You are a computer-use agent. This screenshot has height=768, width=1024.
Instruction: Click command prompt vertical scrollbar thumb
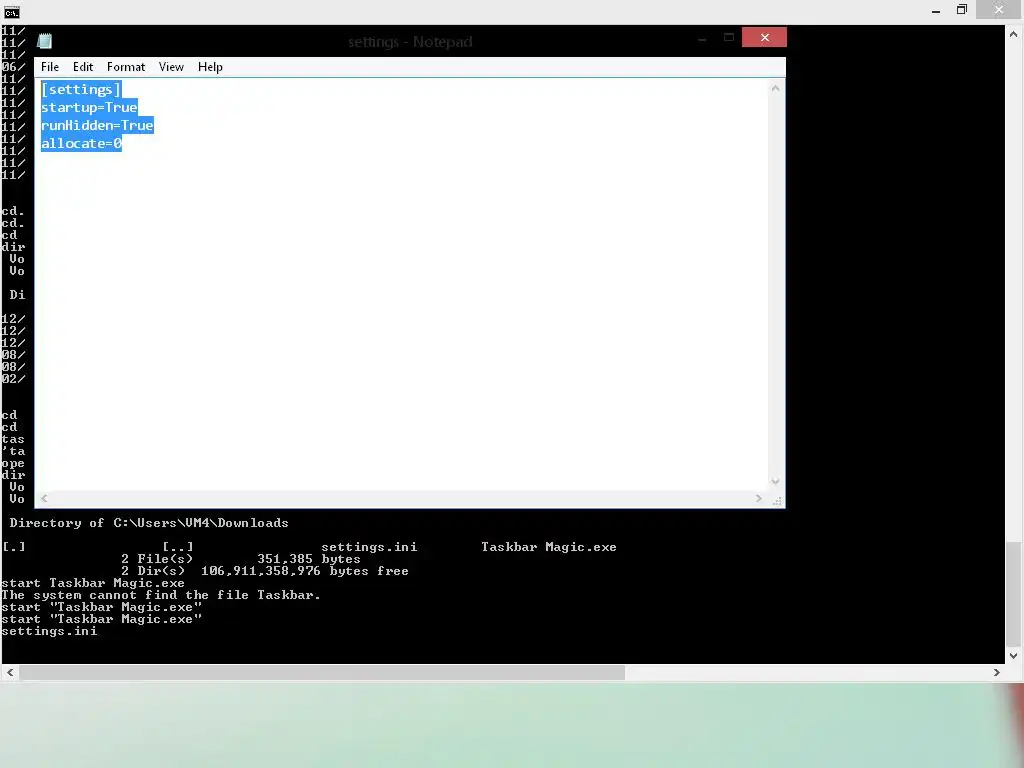point(1014,594)
